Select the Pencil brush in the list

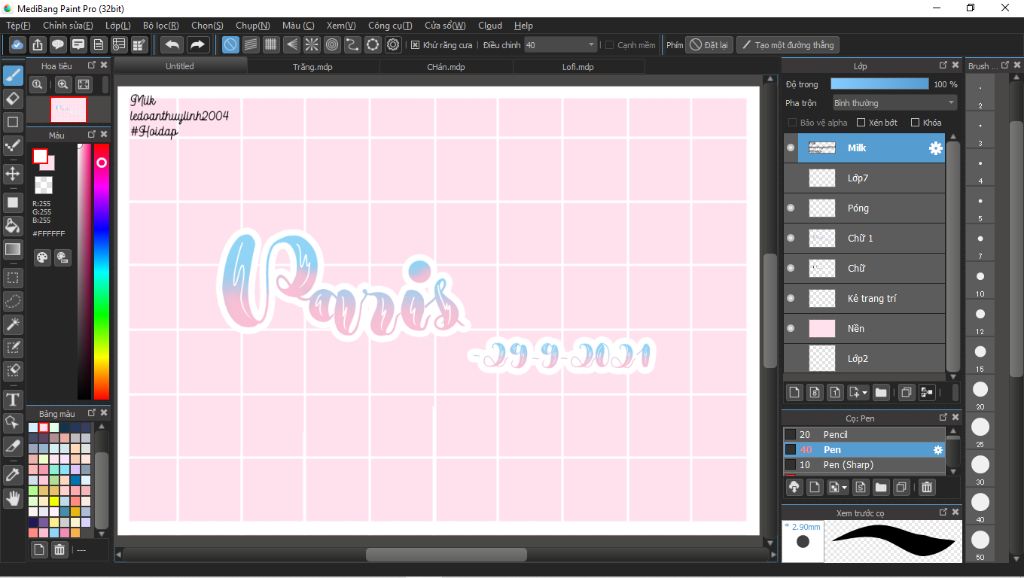(x=864, y=434)
